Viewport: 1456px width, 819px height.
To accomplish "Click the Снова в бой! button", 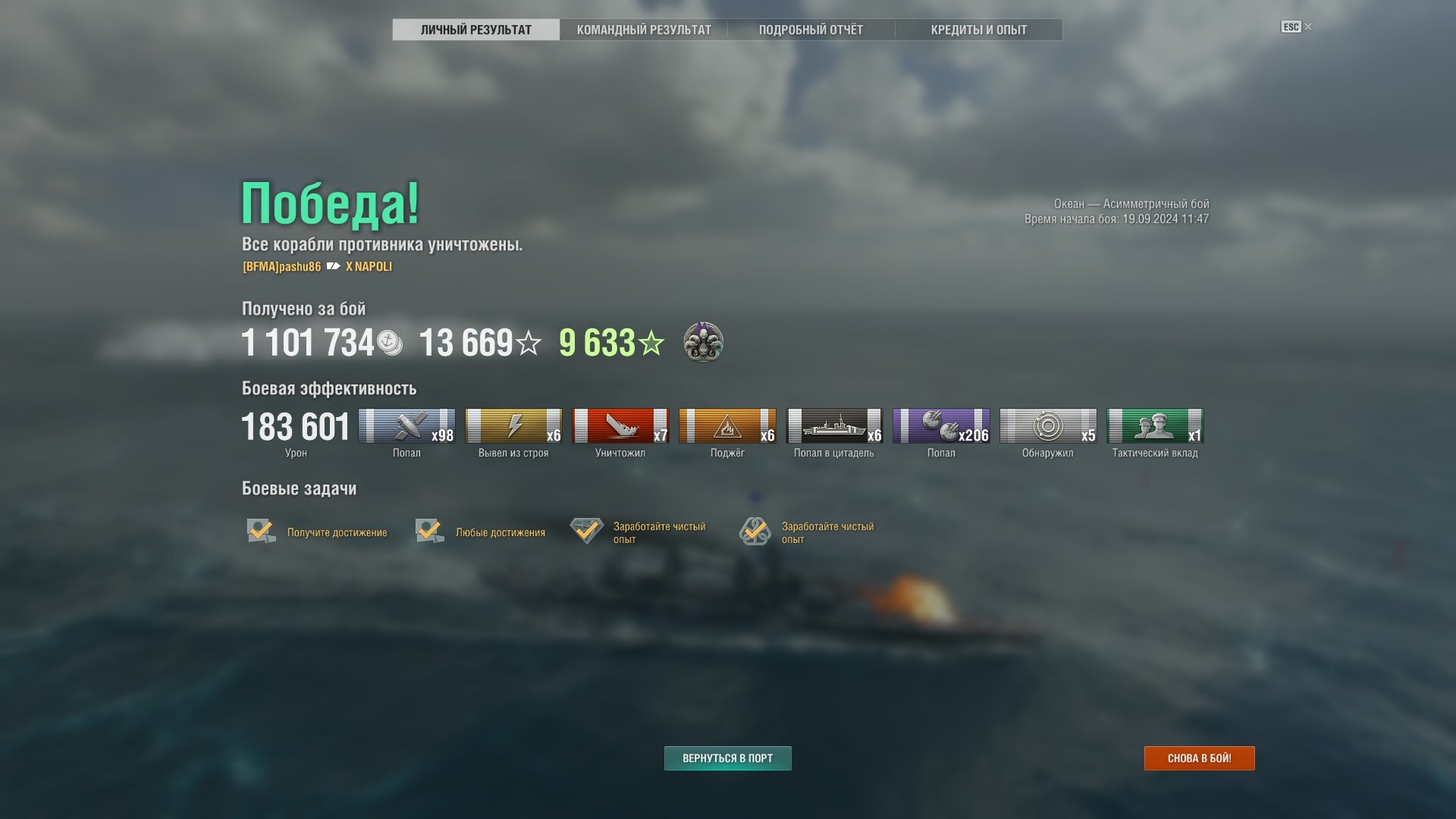I will point(1200,758).
